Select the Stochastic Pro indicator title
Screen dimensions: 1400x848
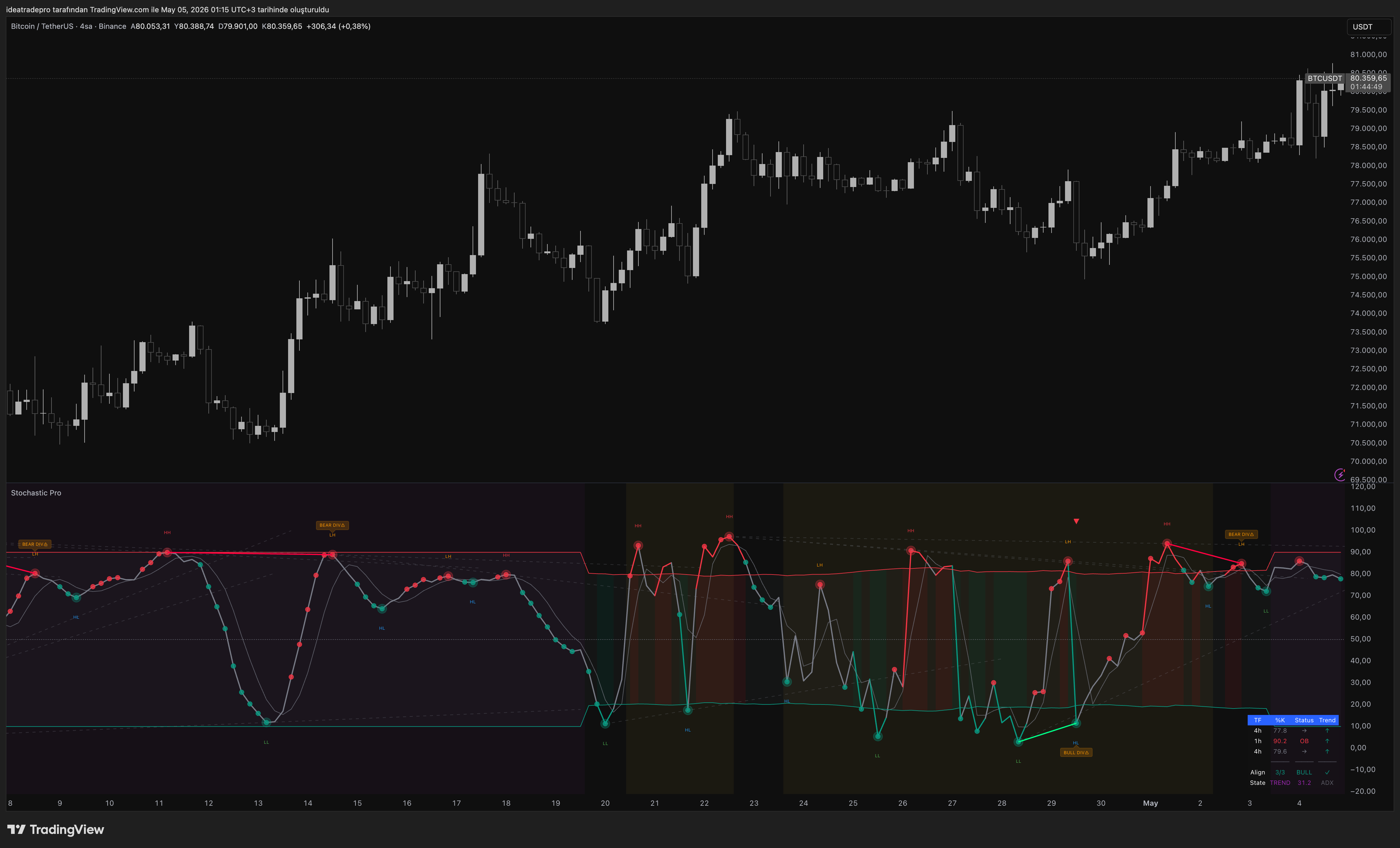tap(36, 493)
